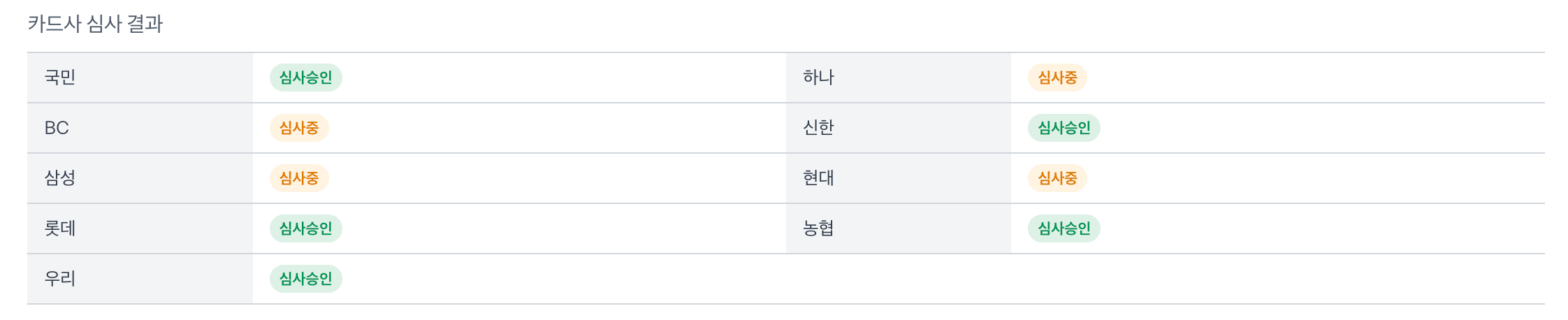Click the 심사승인 badge for 신한
The height and width of the screenshot is (320, 1568).
tap(1064, 128)
